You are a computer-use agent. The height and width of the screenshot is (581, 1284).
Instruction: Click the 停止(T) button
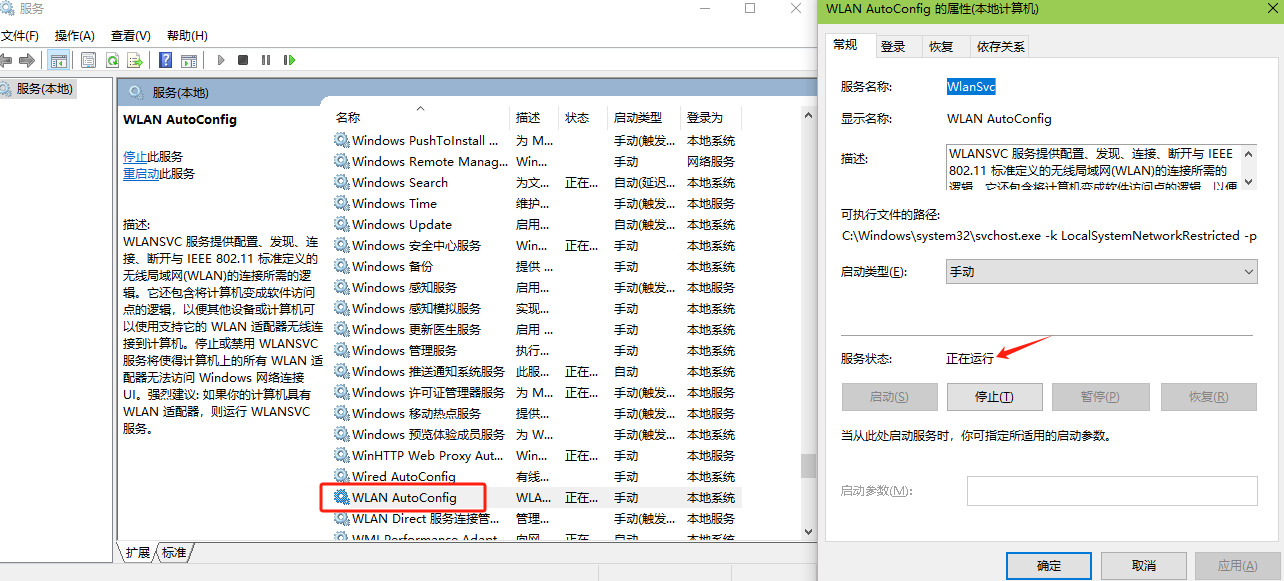click(994, 397)
